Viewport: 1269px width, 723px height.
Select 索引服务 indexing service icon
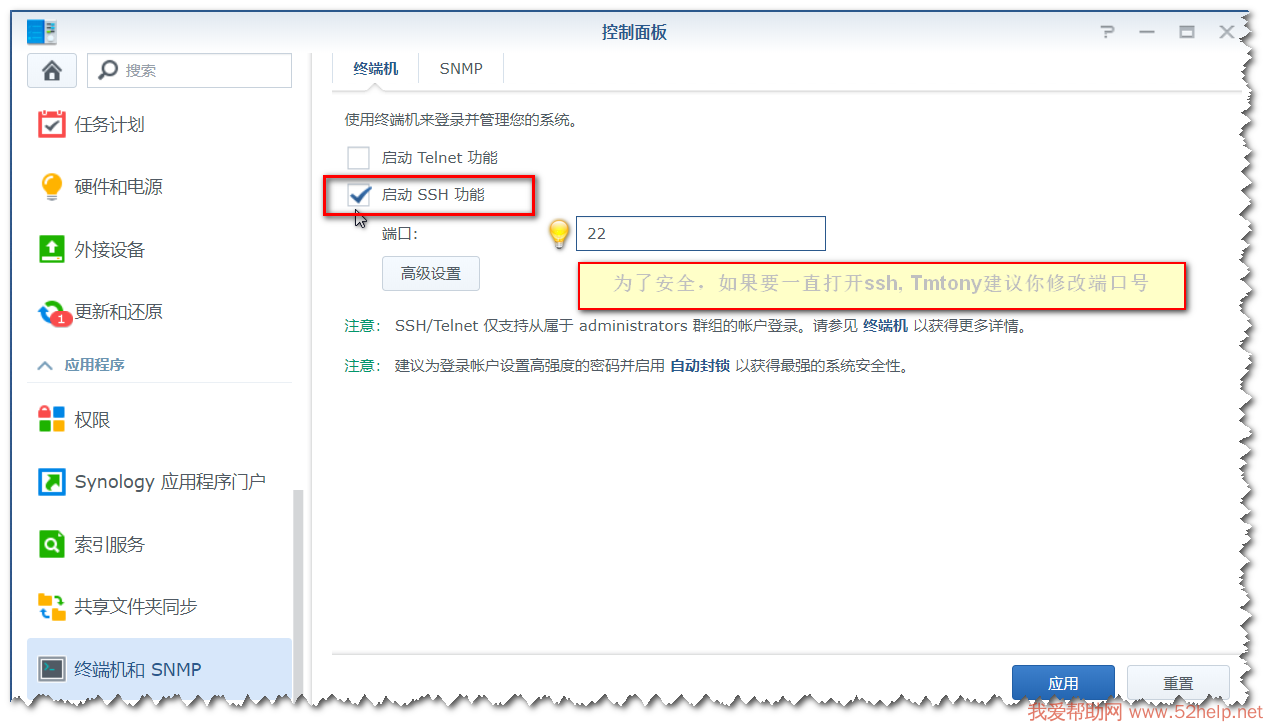tap(51, 545)
